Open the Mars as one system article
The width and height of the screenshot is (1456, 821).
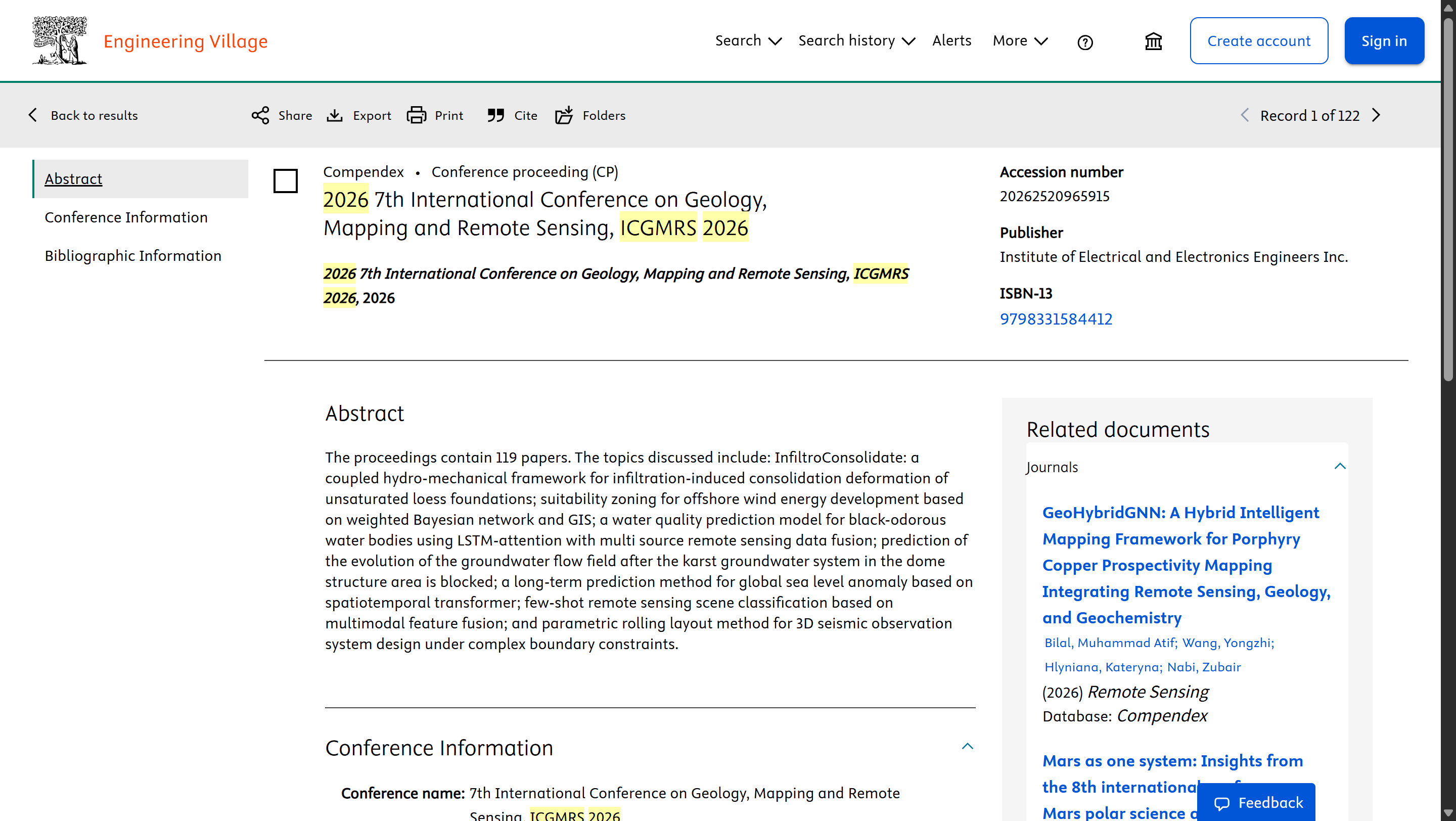click(x=1173, y=787)
